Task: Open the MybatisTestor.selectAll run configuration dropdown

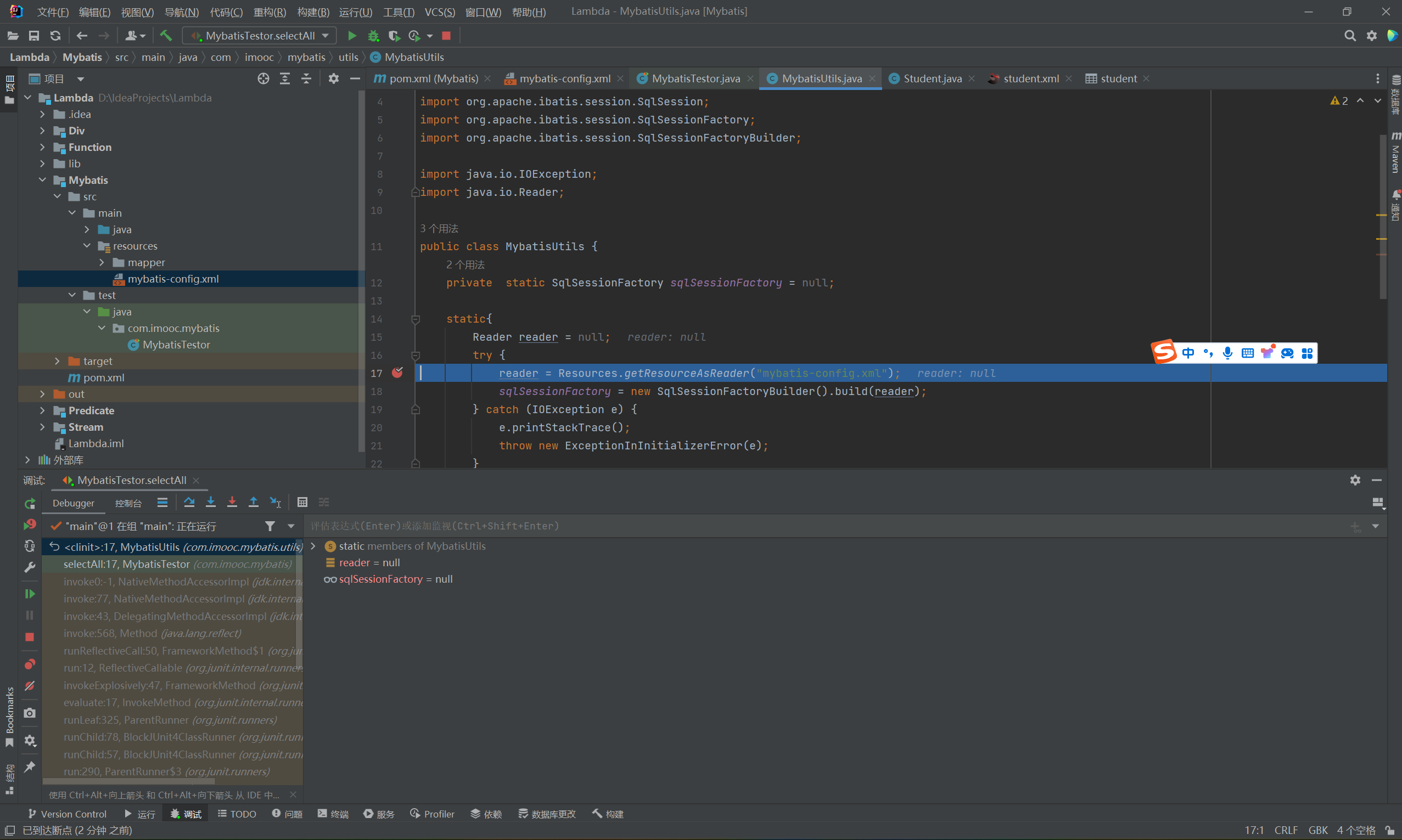Action: pyautogui.click(x=260, y=36)
